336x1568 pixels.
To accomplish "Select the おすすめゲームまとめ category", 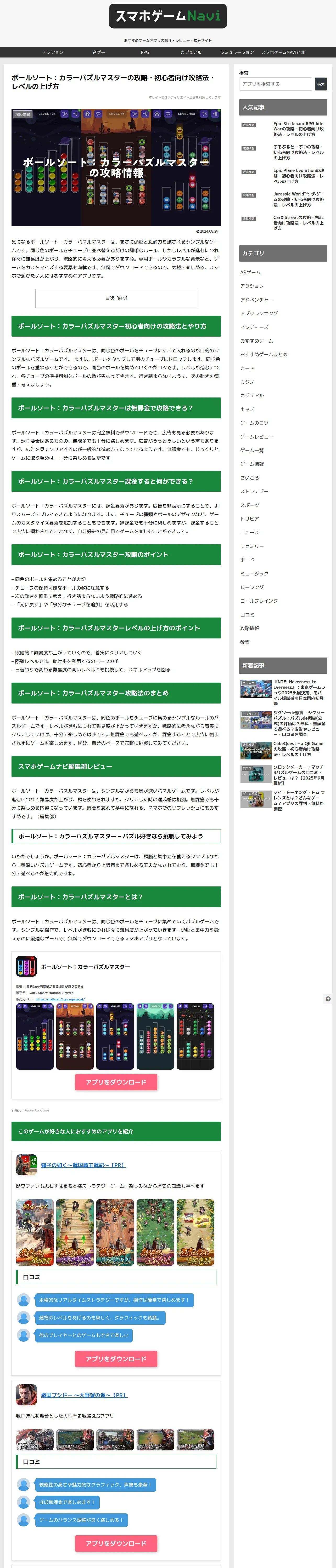I will coord(264,354).
